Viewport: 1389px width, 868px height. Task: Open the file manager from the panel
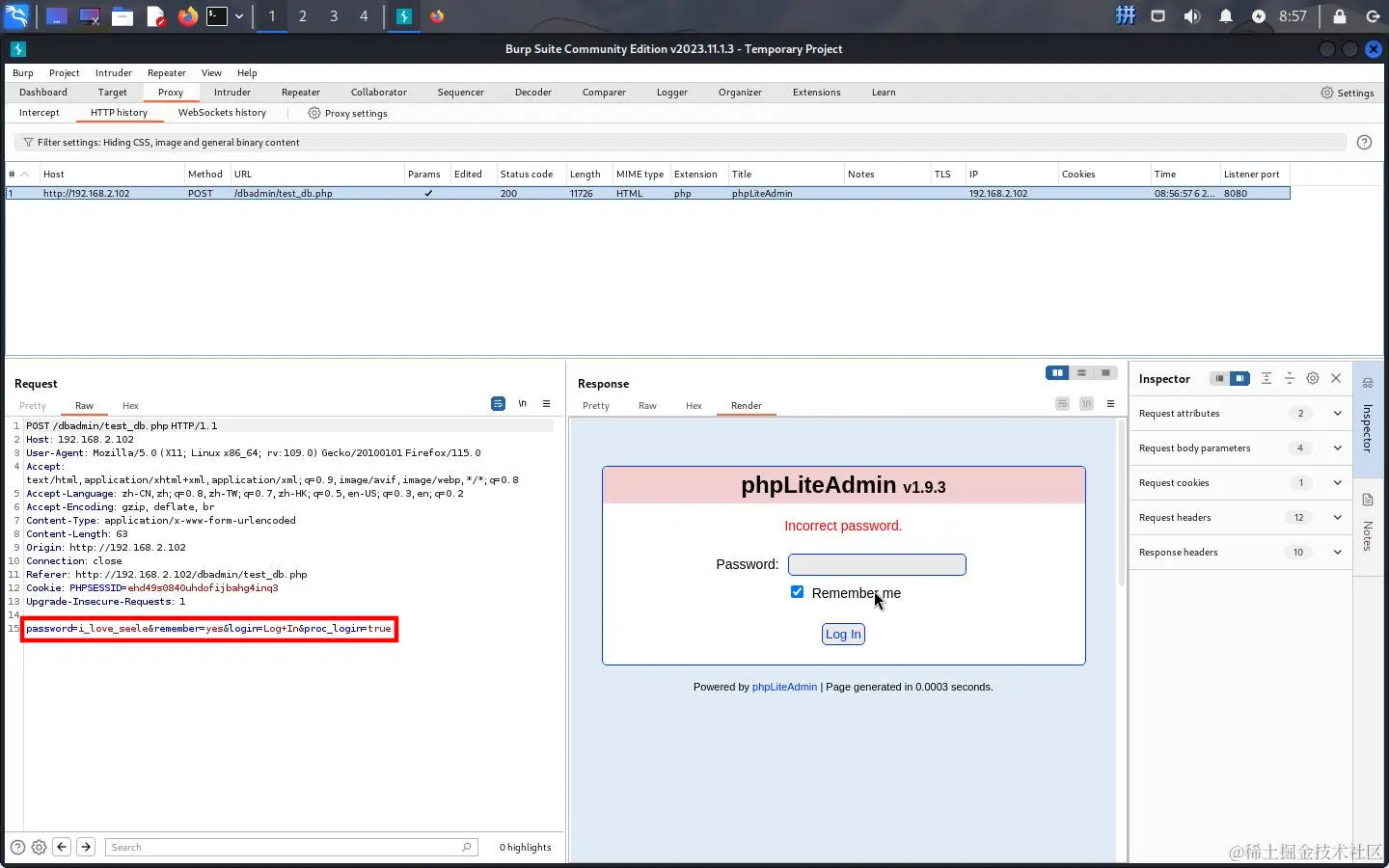coord(123,16)
